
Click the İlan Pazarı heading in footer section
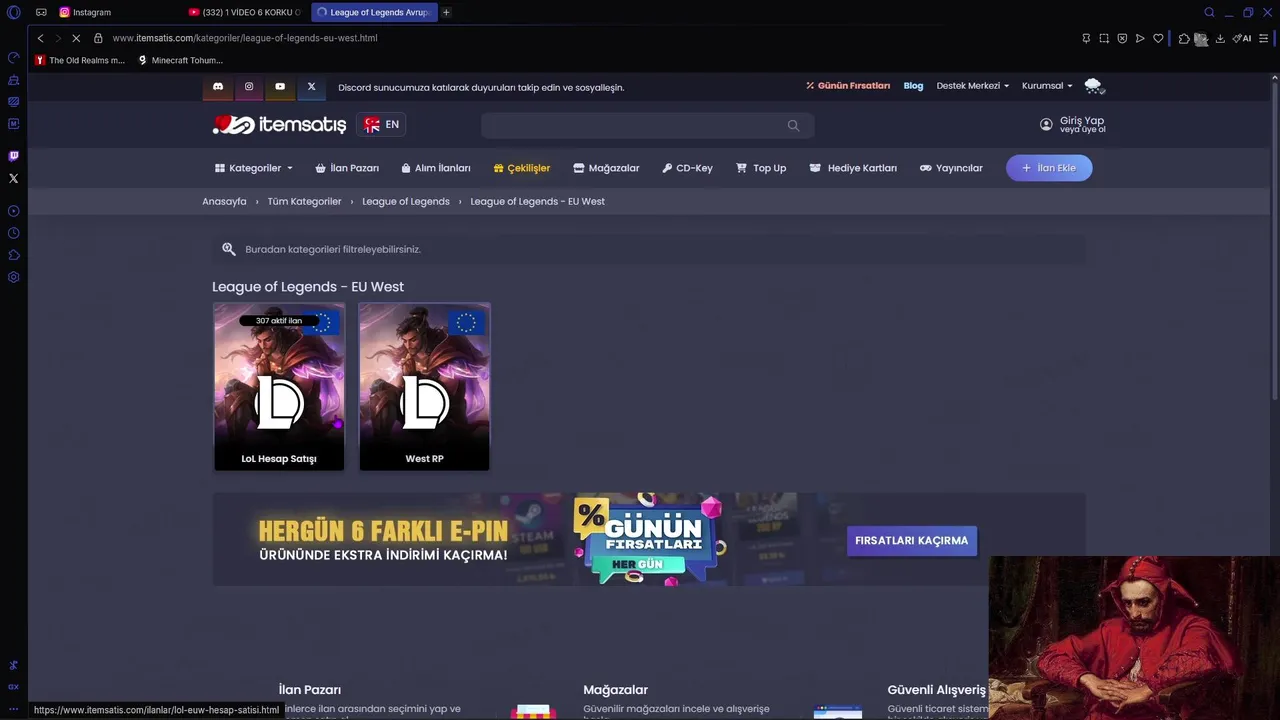point(309,690)
